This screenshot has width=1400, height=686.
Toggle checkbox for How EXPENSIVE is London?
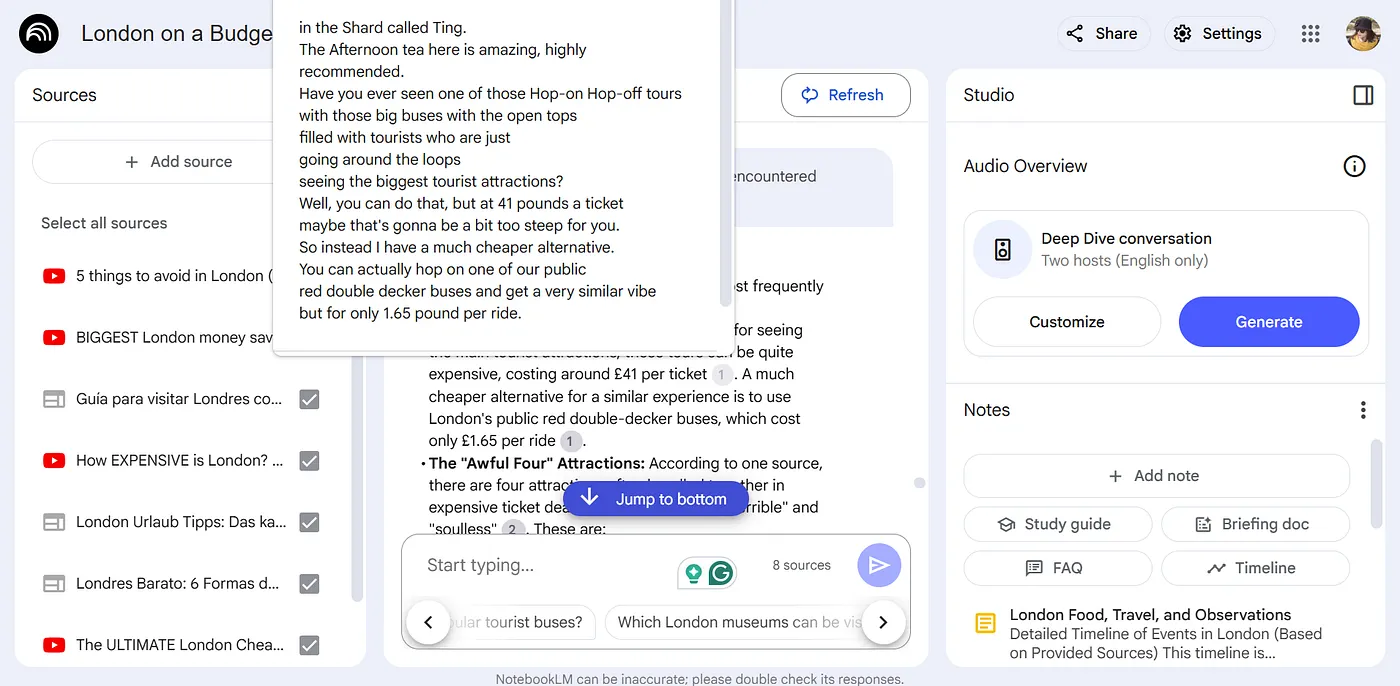pos(310,461)
